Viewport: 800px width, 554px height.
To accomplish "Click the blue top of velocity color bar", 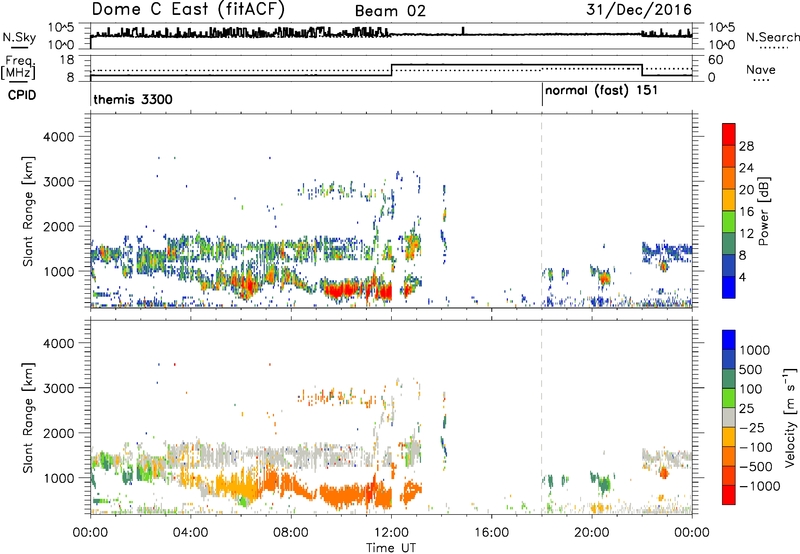I will [x=729, y=340].
